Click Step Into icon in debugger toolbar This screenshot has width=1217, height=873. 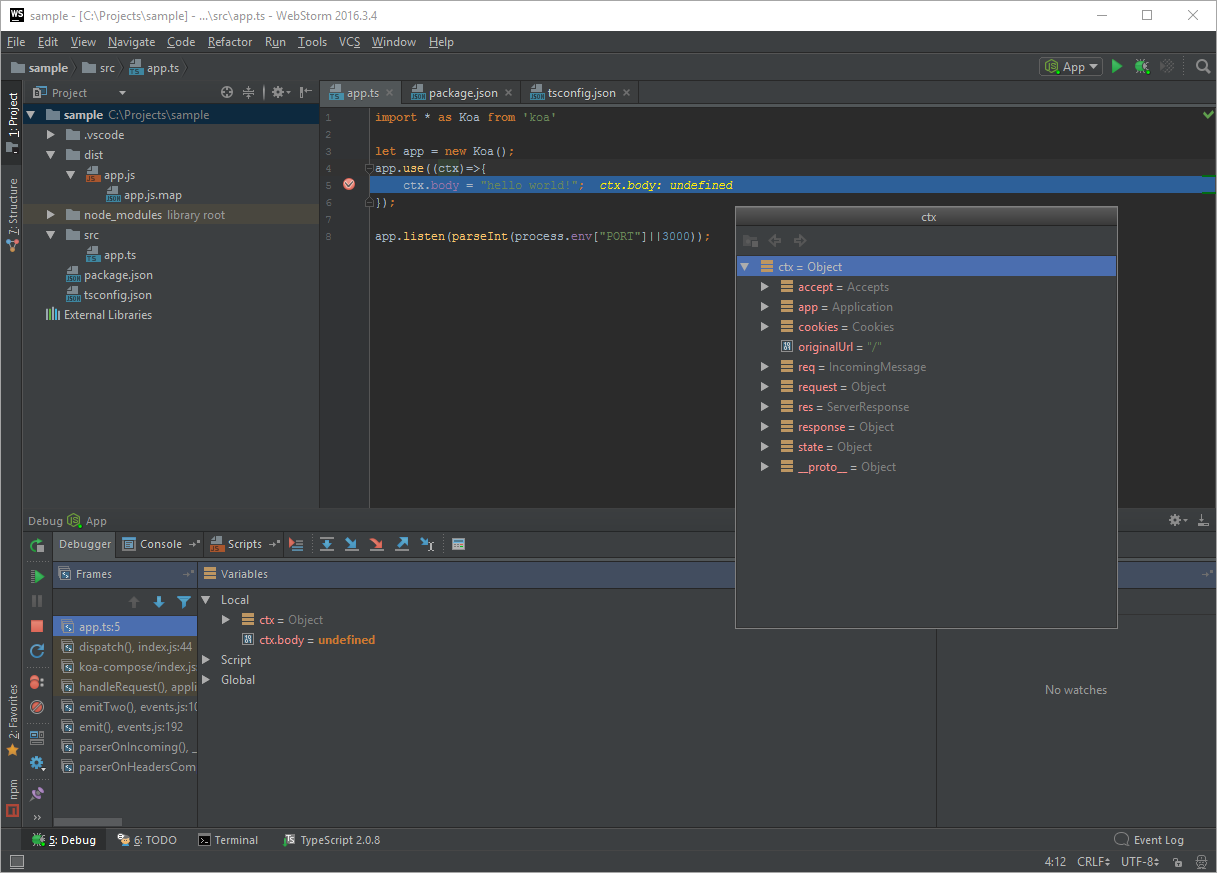[352, 544]
